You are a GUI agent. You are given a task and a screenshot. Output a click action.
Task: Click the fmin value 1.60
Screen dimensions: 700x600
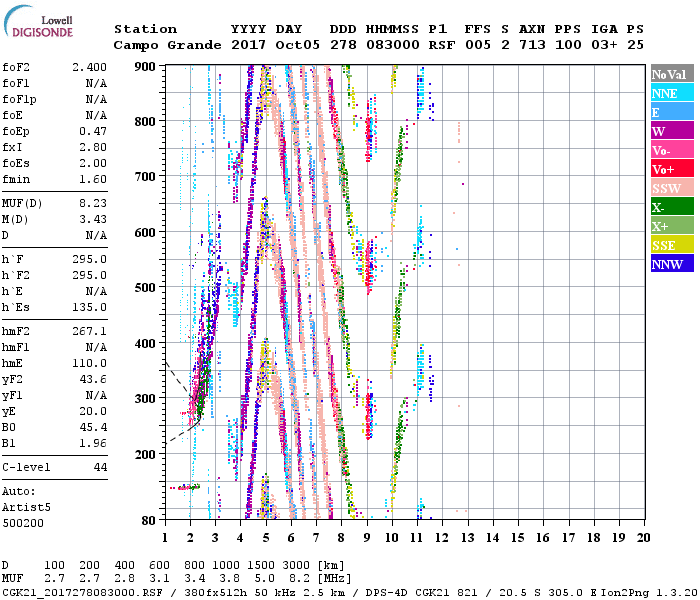pos(93,179)
